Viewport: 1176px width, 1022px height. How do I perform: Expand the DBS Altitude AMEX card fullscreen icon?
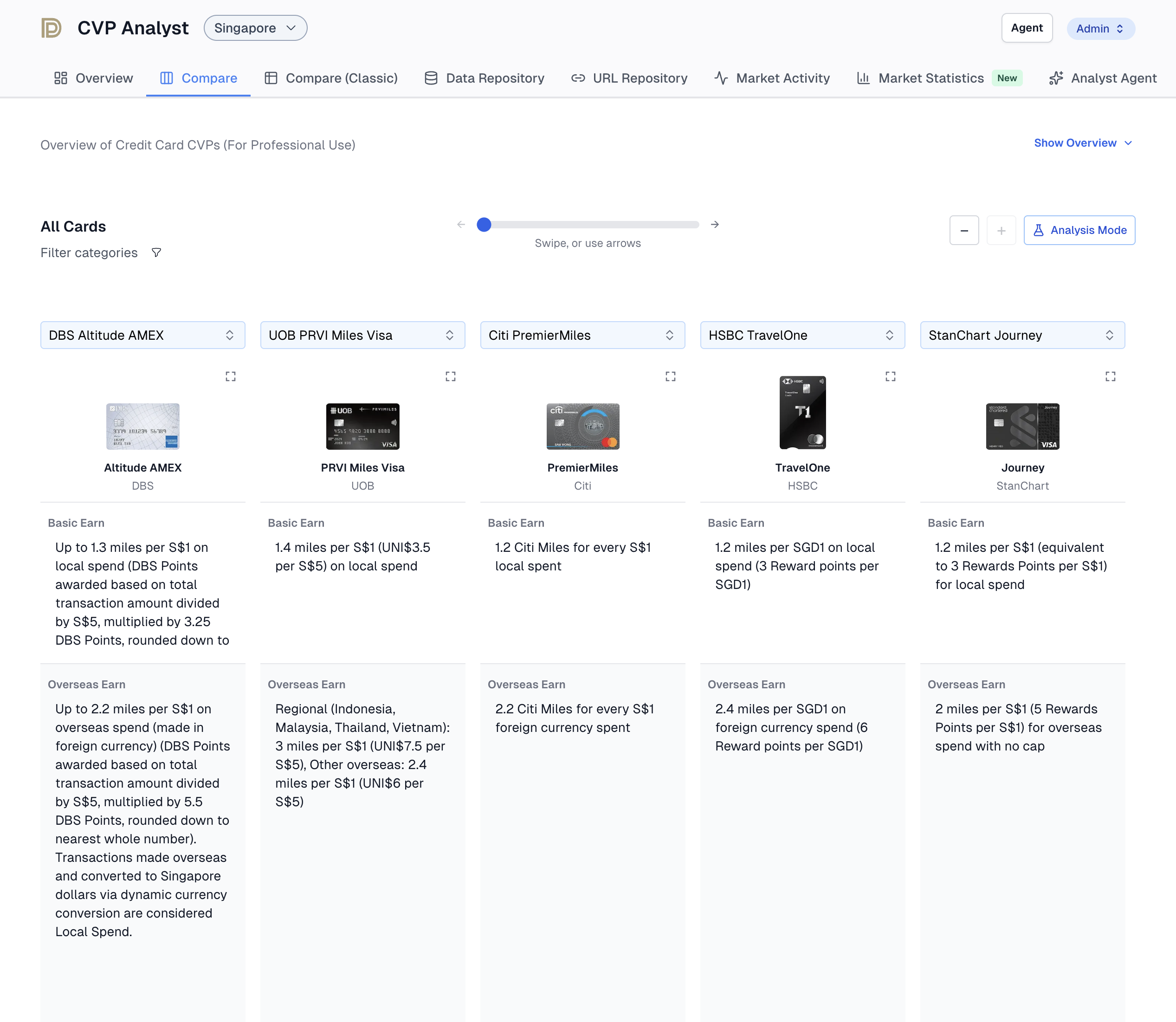click(230, 376)
